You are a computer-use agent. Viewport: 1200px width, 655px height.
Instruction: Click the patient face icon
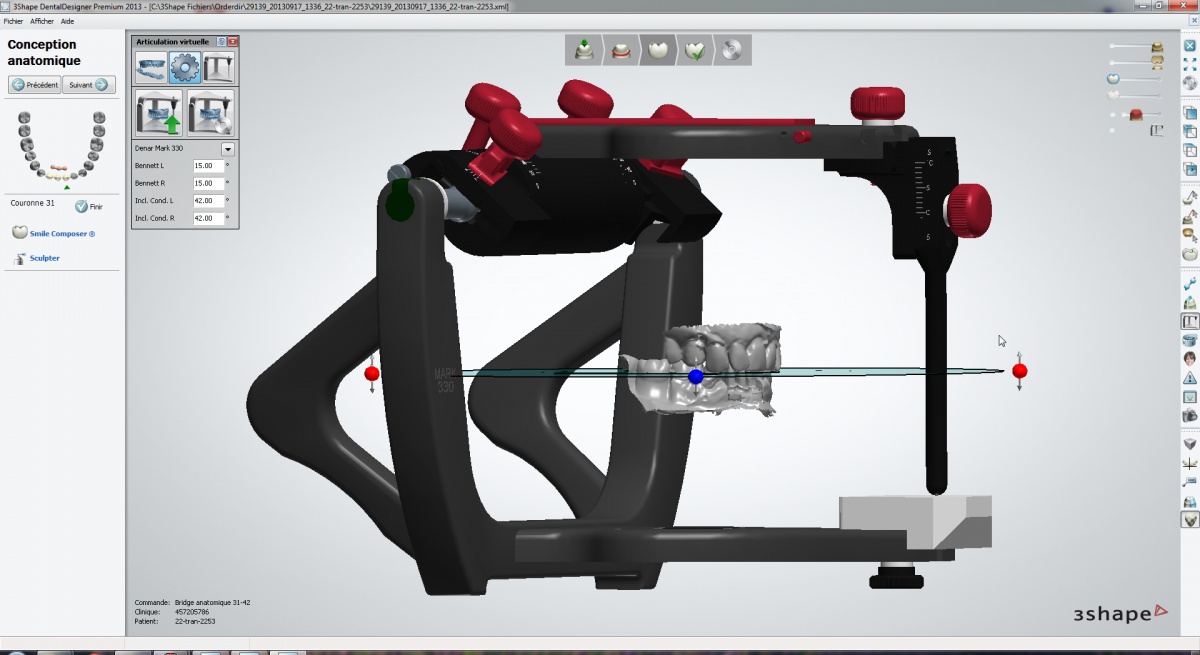(x=1190, y=359)
